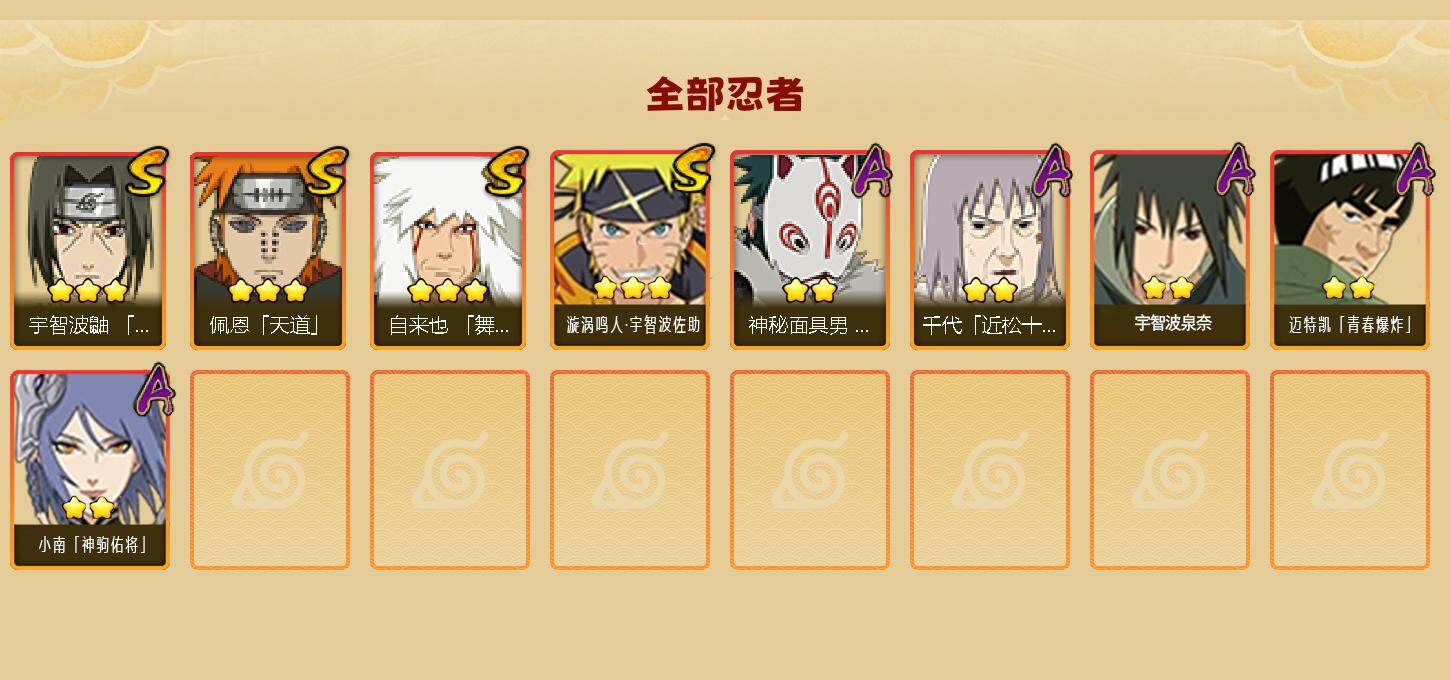Viewport: 1450px width, 680px height.
Task: Select the 漩涡鸣人·宇智波佐助 card portrait
Action: (630, 250)
